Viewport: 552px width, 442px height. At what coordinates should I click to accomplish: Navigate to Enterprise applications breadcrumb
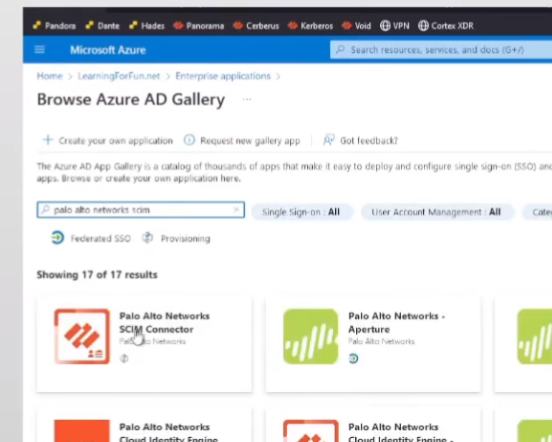pyautogui.click(x=223, y=76)
